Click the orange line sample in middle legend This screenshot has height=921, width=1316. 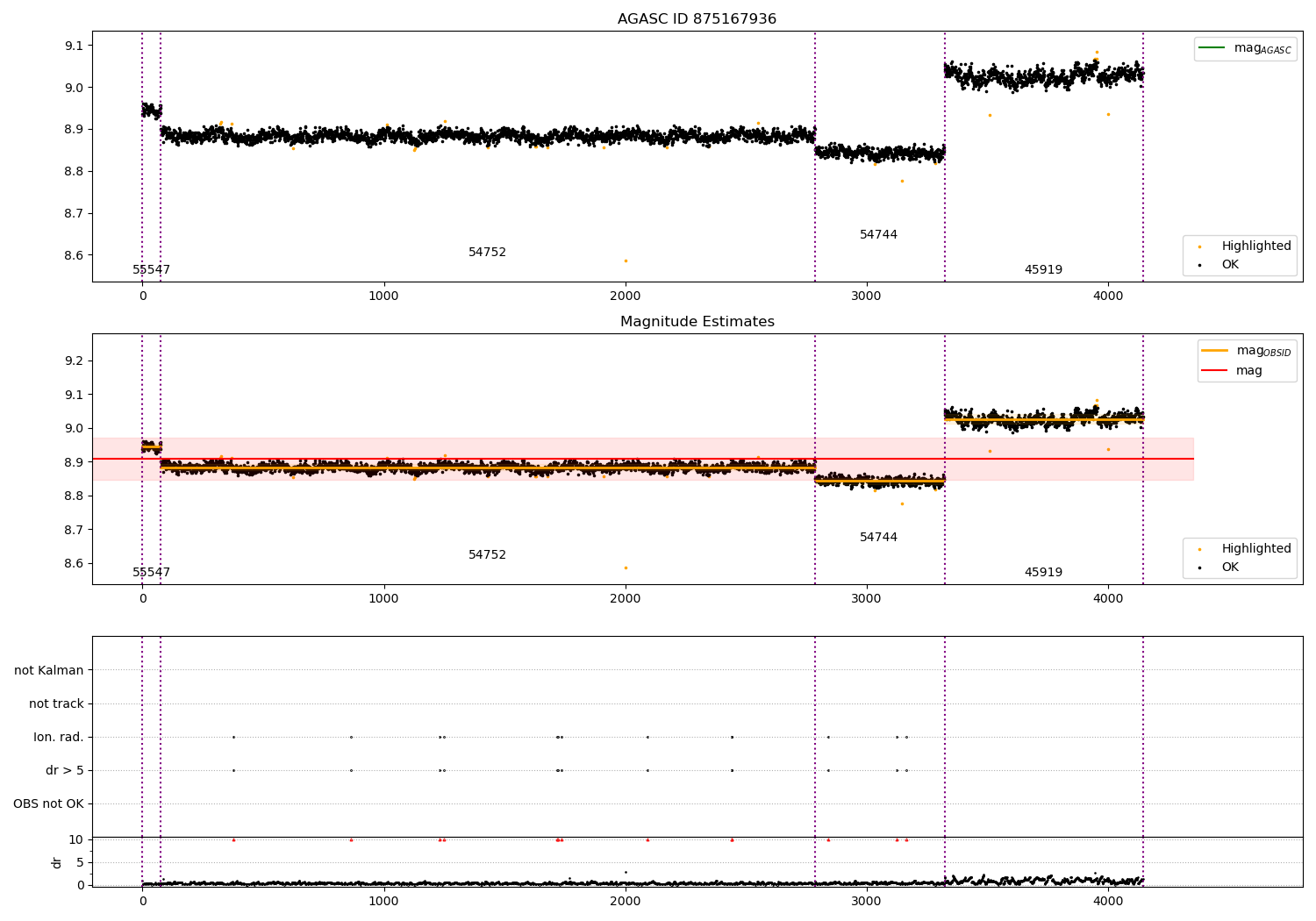pyautogui.click(x=1215, y=350)
